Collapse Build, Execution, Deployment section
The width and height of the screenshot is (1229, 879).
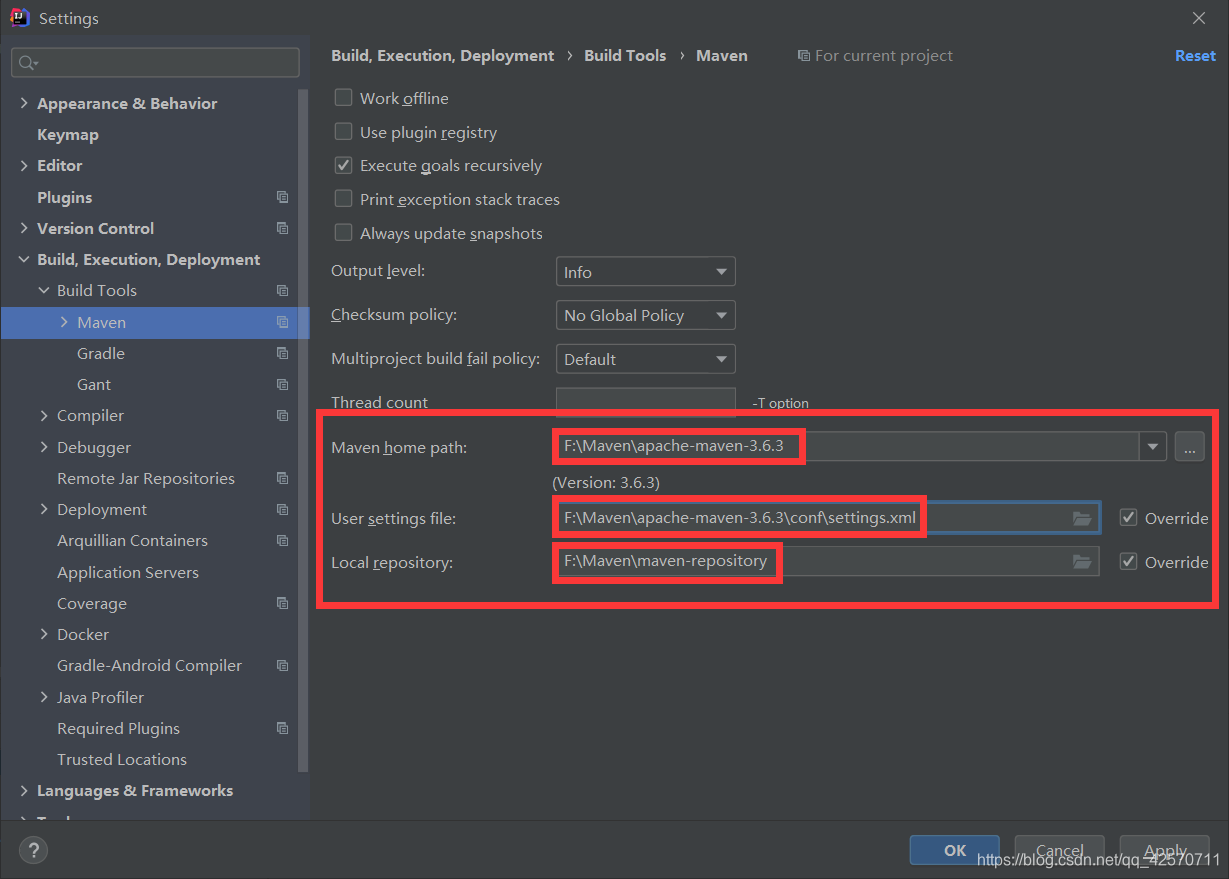(24, 259)
